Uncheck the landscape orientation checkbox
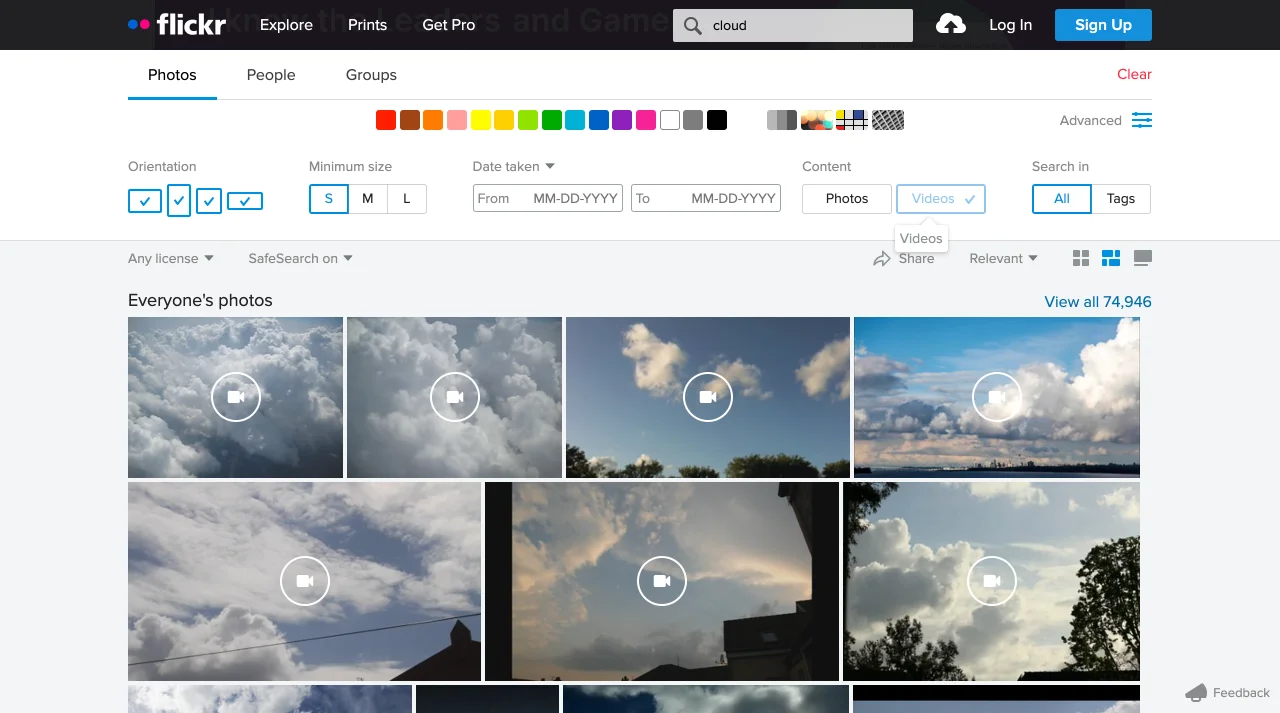1280x713 pixels. [x=144, y=201]
